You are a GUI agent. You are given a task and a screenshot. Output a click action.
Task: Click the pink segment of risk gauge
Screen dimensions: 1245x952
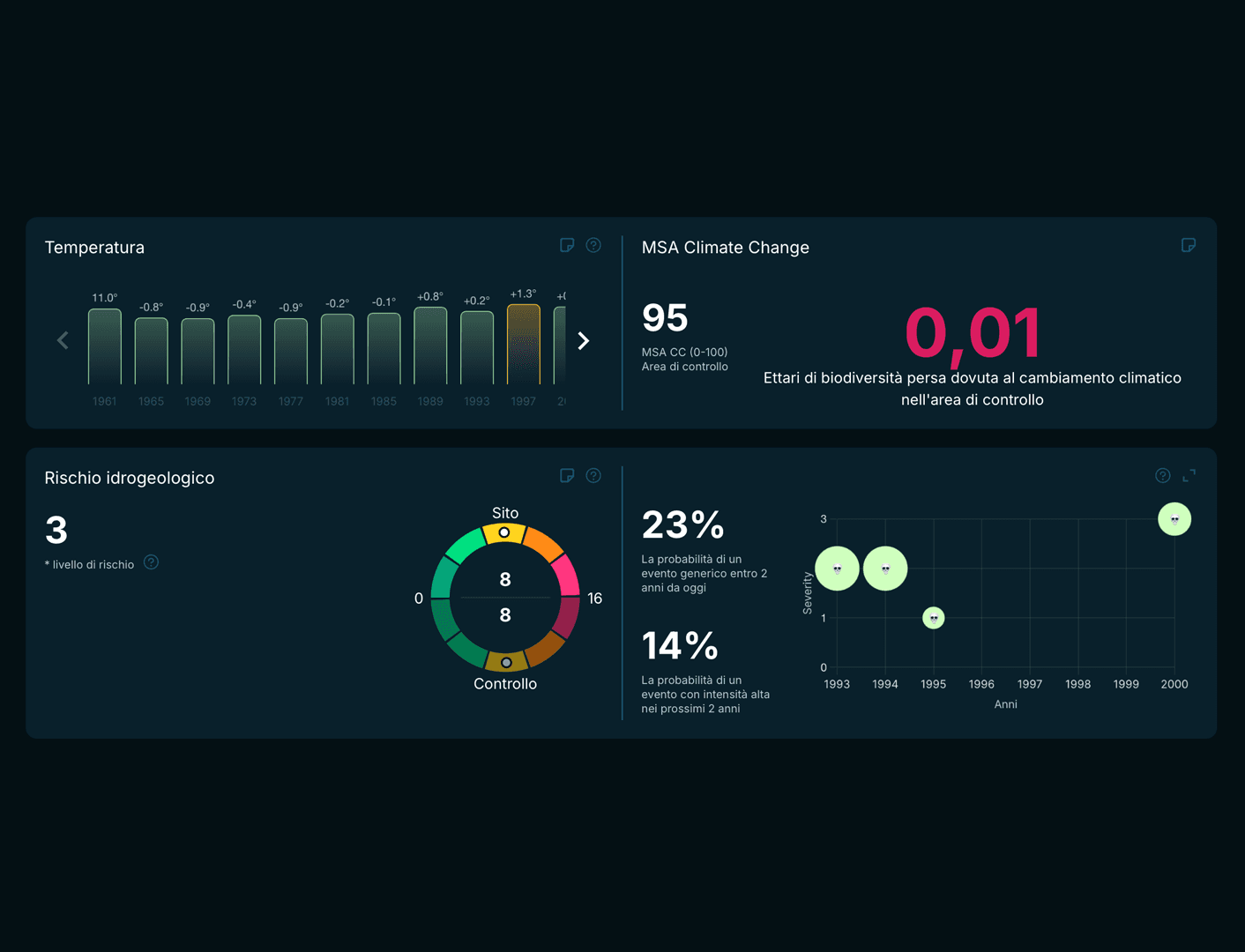(x=565, y=575)
